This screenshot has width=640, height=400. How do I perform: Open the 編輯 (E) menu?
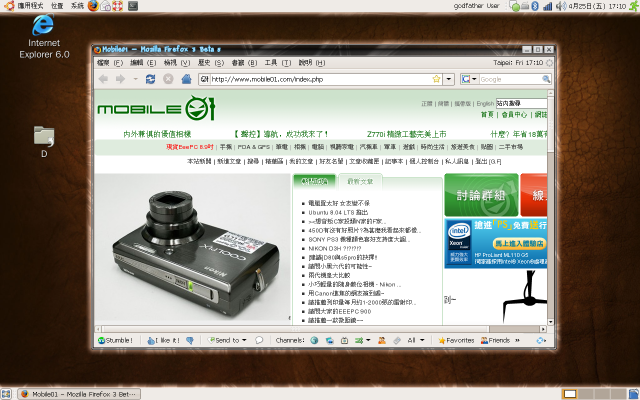[x=143, y=62]
